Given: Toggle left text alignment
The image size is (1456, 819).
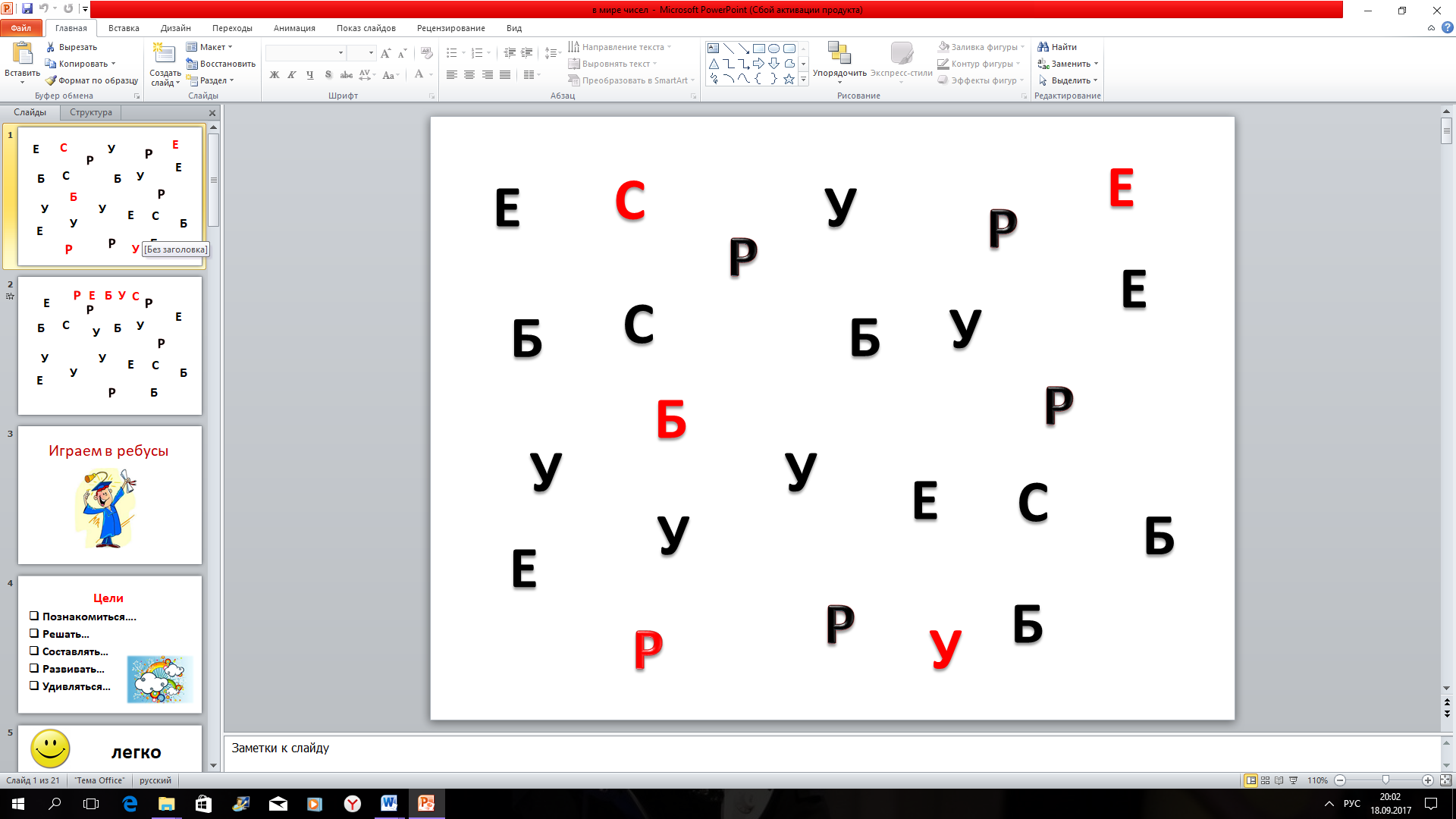Looking at the screenshot, I should (452, 74).
